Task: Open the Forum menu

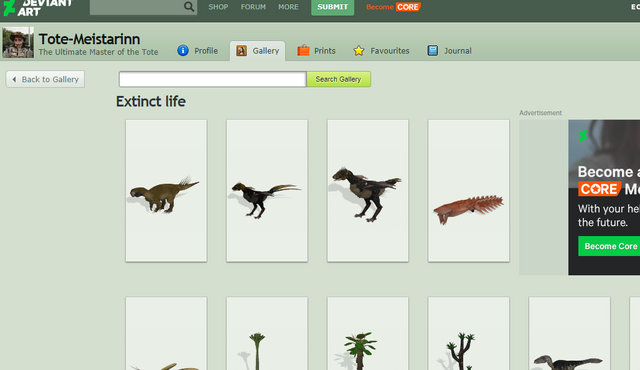Action: (253, 7)
